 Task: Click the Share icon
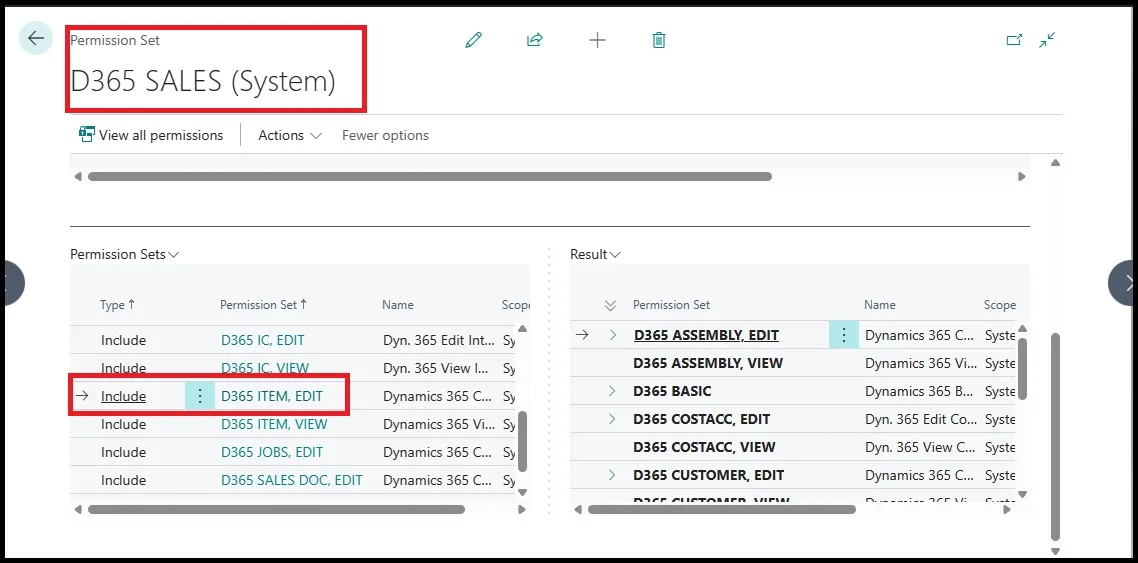click(535, 40)
